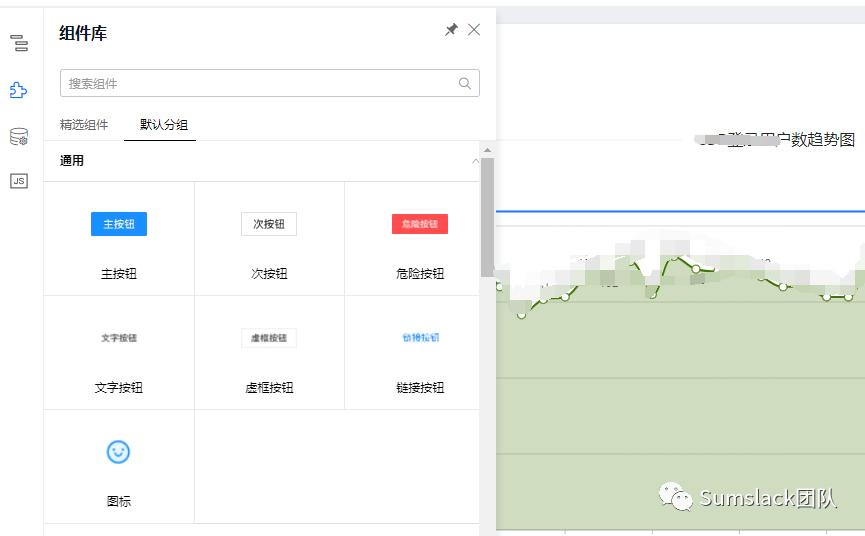
Task: Click the component list scrollbar thumb
Action: pos(487,217)
